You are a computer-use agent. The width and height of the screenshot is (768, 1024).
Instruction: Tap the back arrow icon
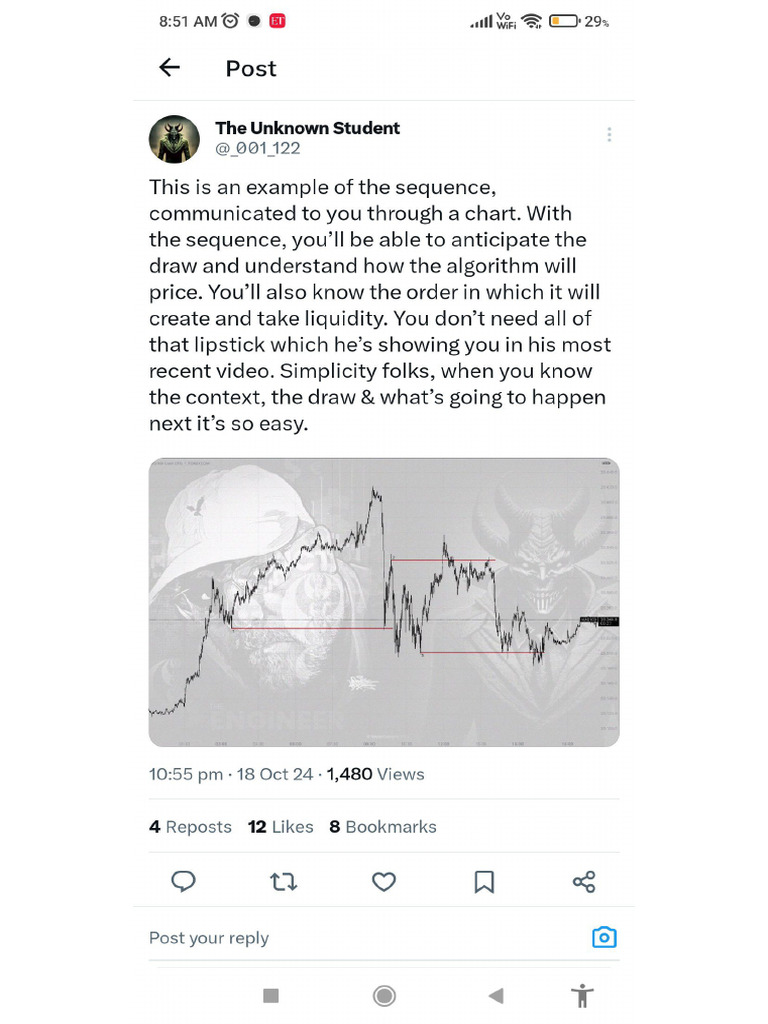pos(170,68)
